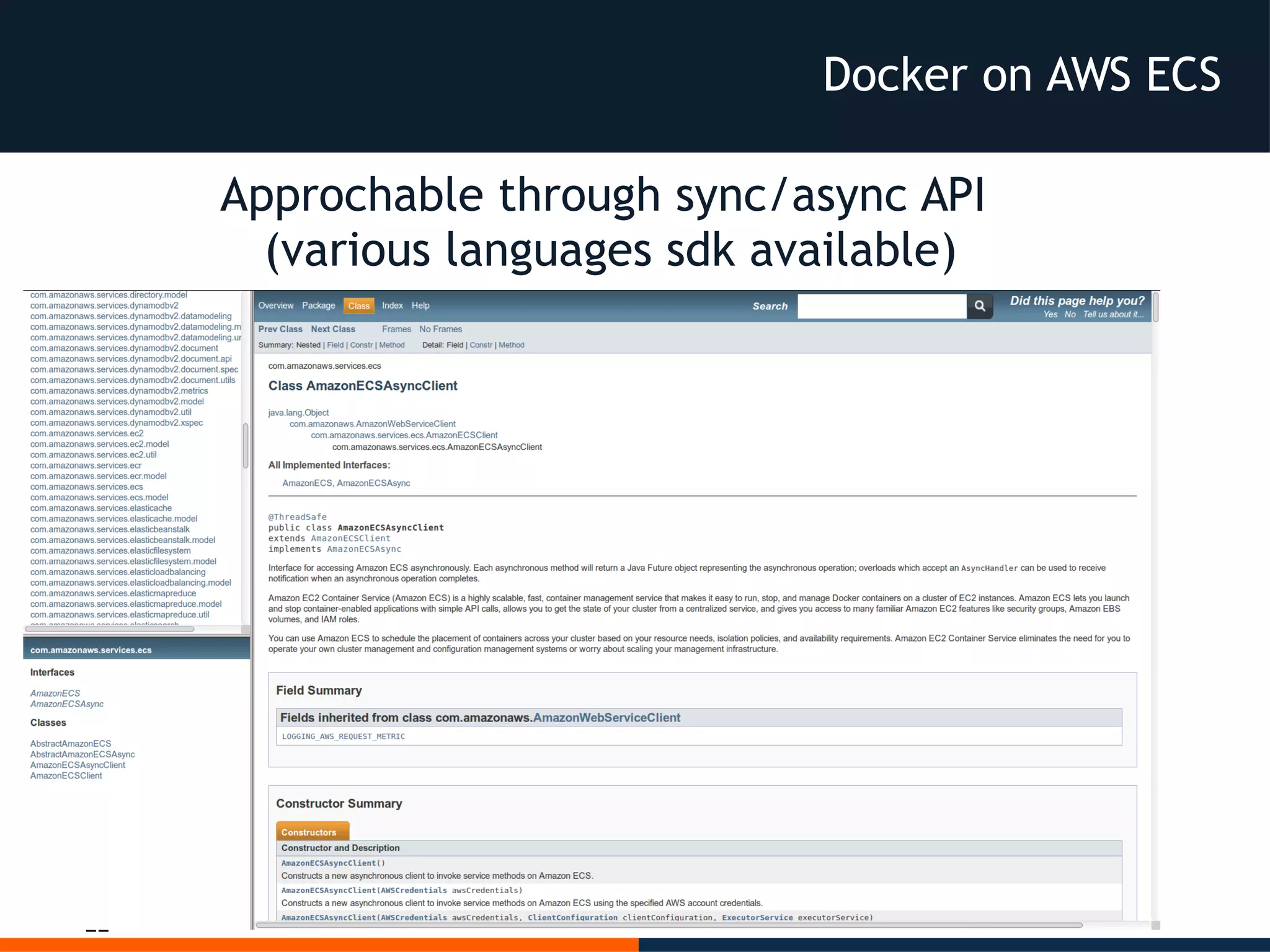Open AmazonECSClient after extends keyword
This screenshot has height=952, width=1270.
tap(350, 539)
